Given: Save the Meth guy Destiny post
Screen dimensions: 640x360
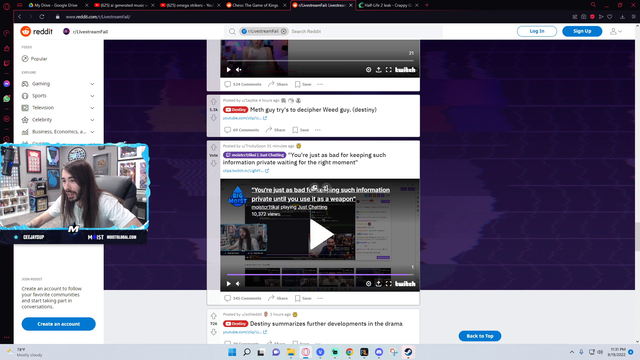Looking at the screenshot, I should tap(301, 130).
